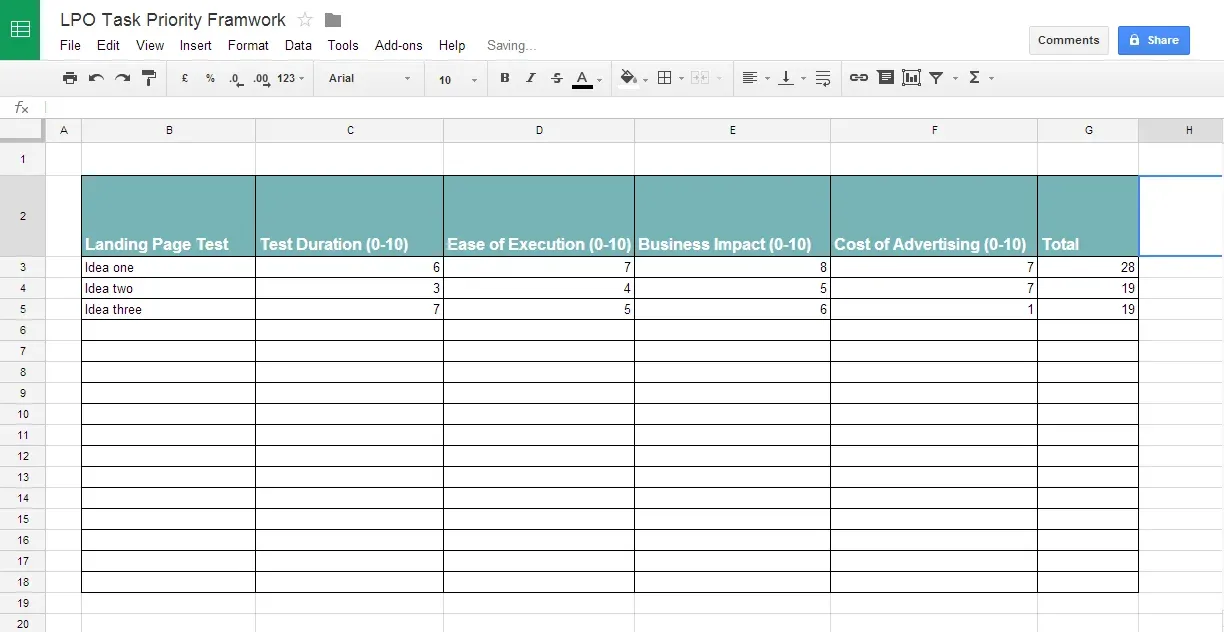Select the cell containing Idea two
Image resolution: width=1224 pixels, height=632 pixels.
(168, 288)
